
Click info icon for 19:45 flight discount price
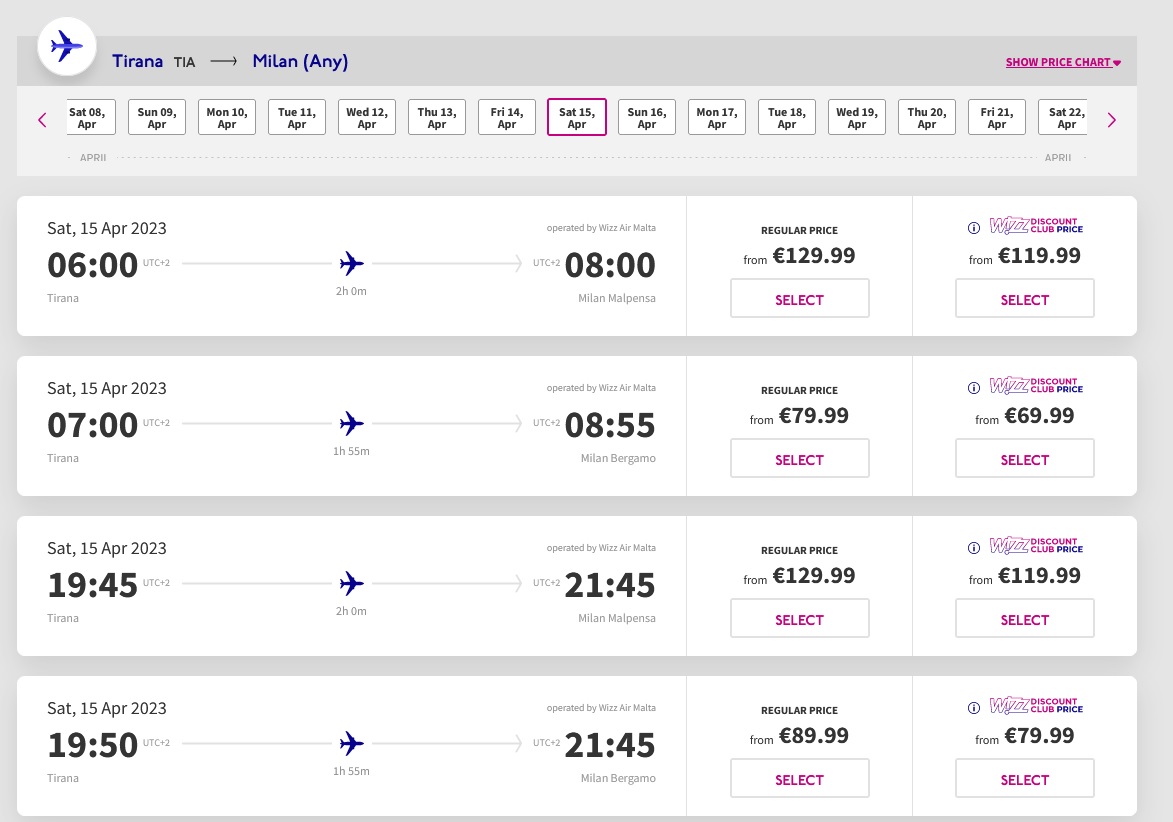coord(974,548)
